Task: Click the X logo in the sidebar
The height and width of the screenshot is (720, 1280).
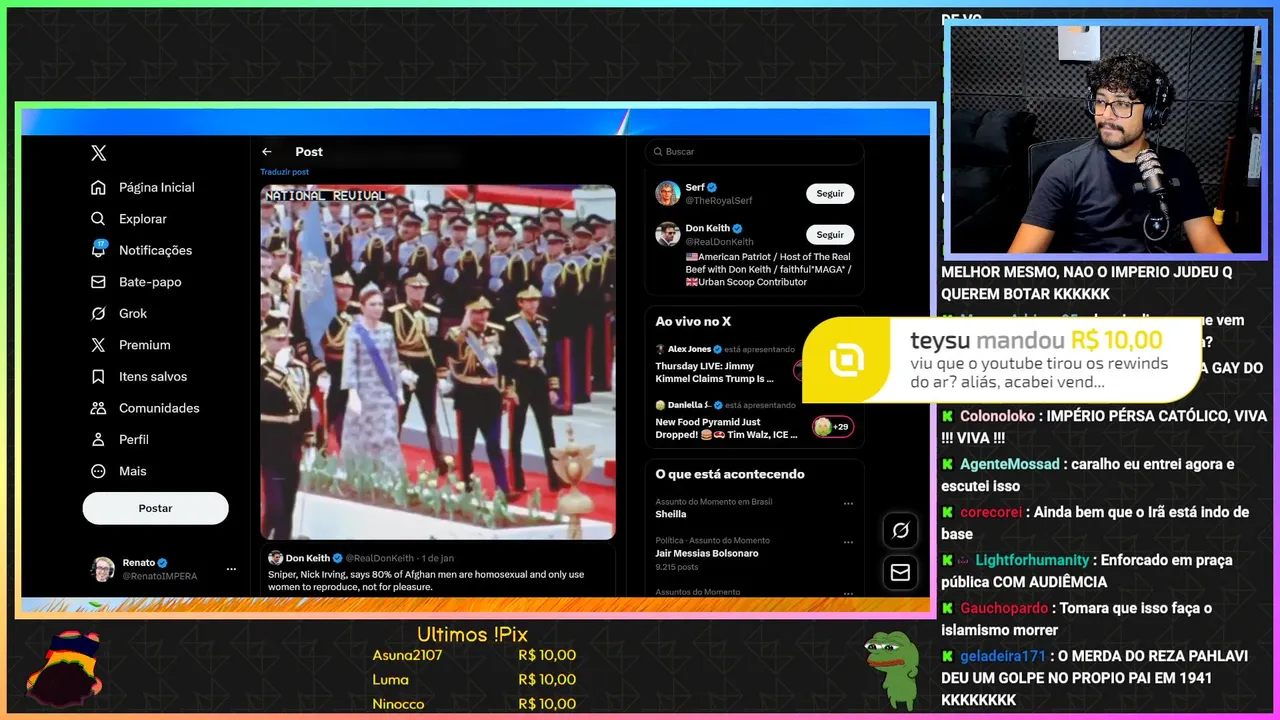Action: coord(98,153)
